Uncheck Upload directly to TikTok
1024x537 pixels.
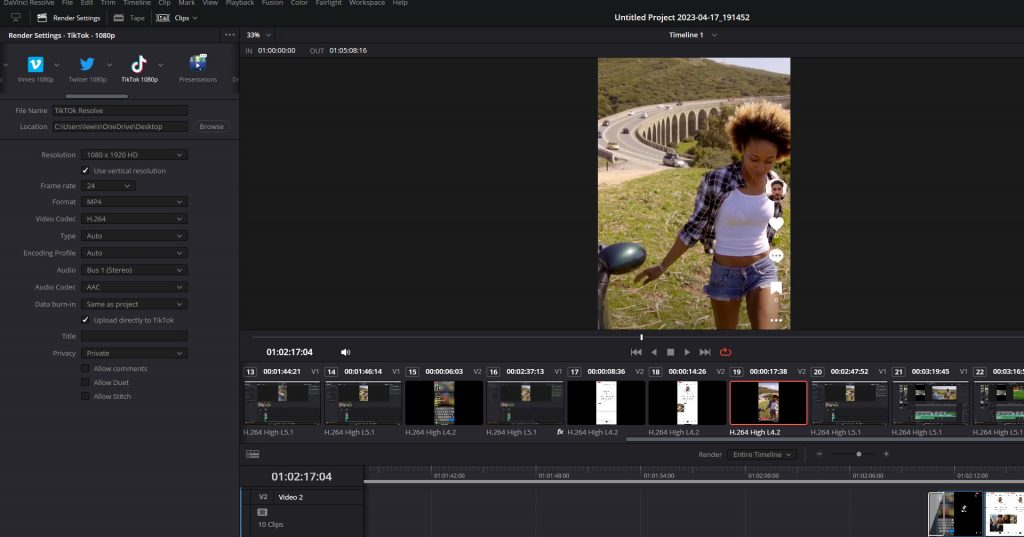[85, 320]
